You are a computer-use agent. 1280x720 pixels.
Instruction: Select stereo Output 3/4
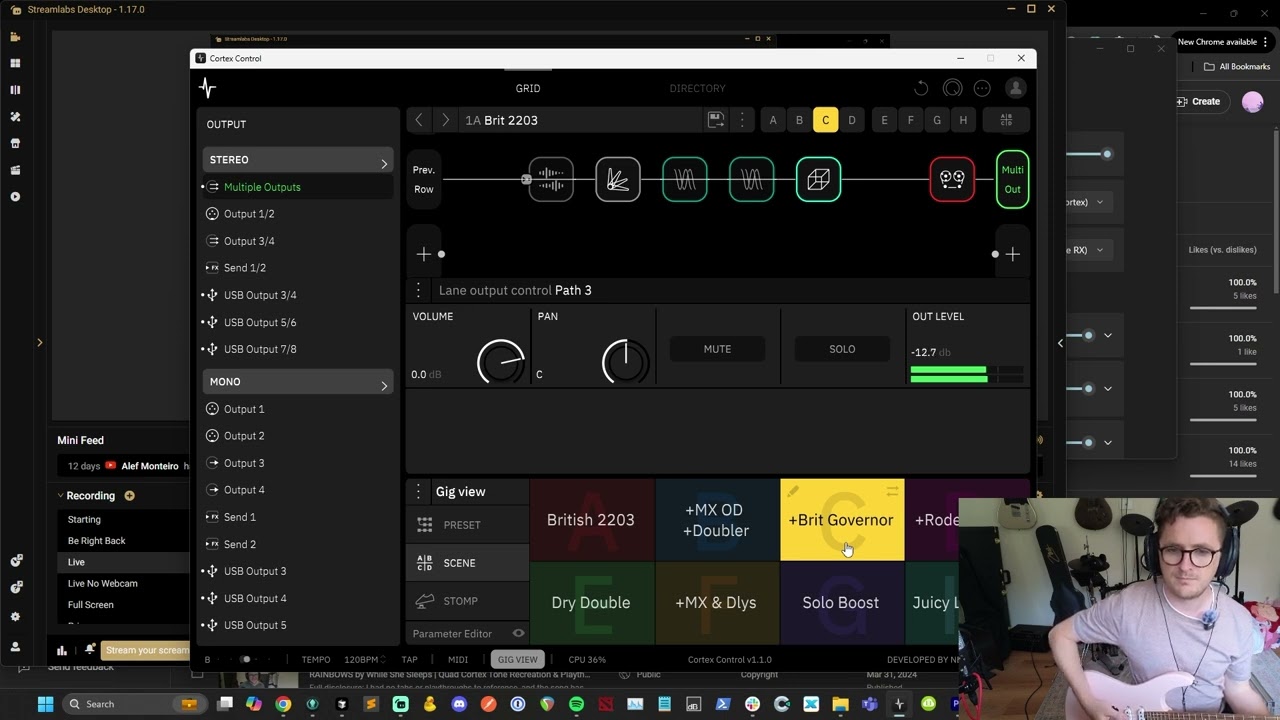(298, 241)
